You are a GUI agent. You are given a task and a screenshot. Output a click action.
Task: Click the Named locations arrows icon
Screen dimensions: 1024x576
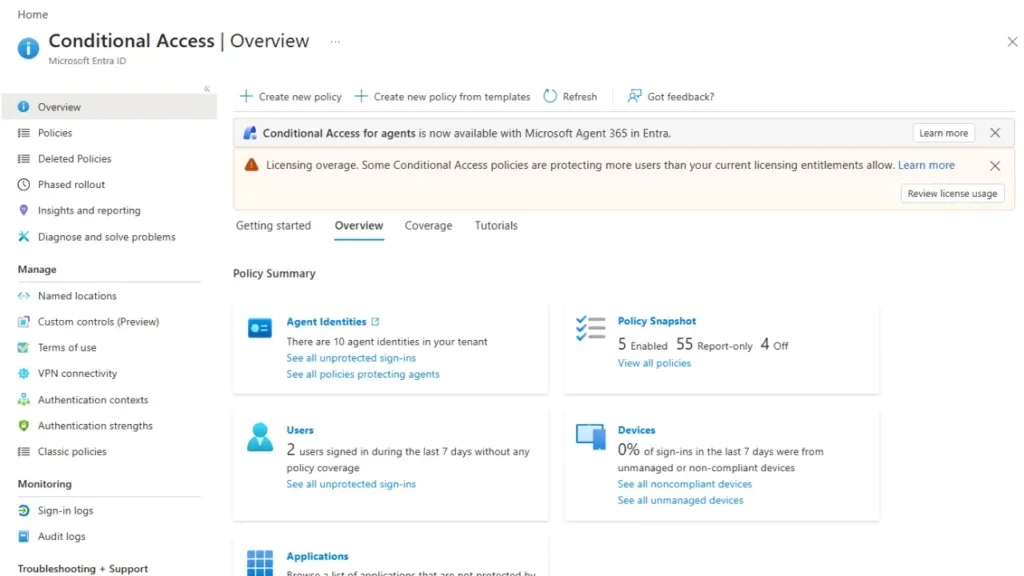pyautogui.click(x=24, y=296)
